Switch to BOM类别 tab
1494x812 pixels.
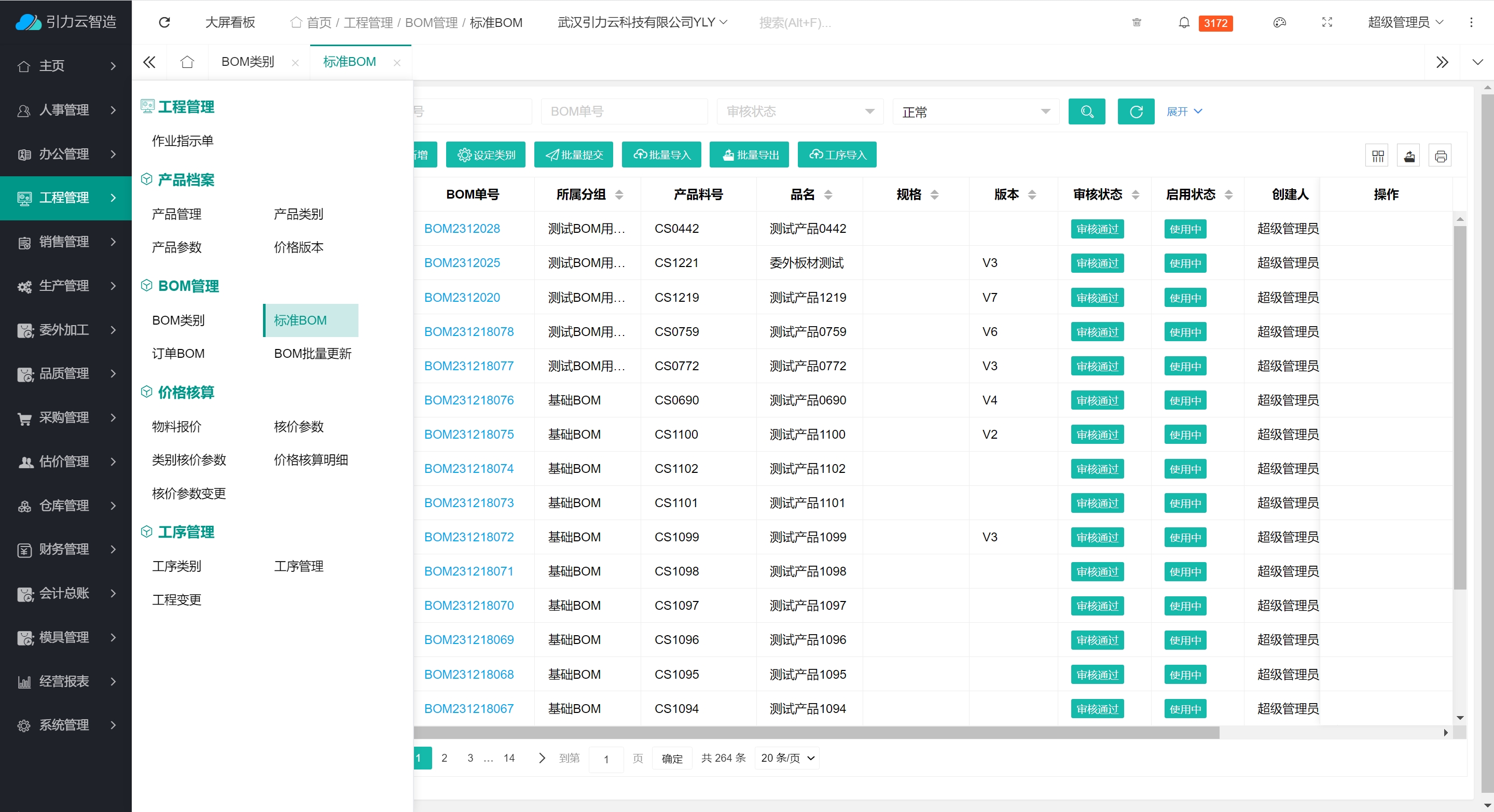coord(247,62)
